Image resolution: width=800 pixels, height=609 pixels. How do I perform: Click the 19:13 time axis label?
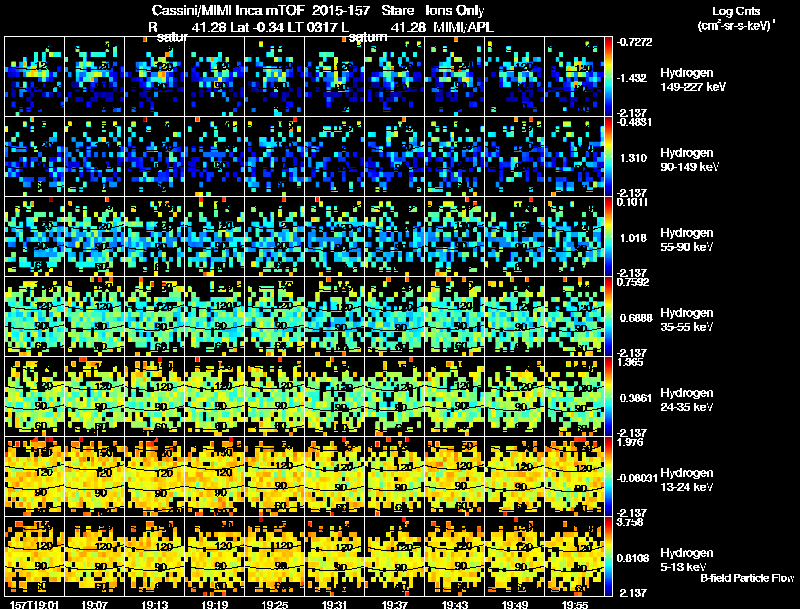tap(155, 604)
